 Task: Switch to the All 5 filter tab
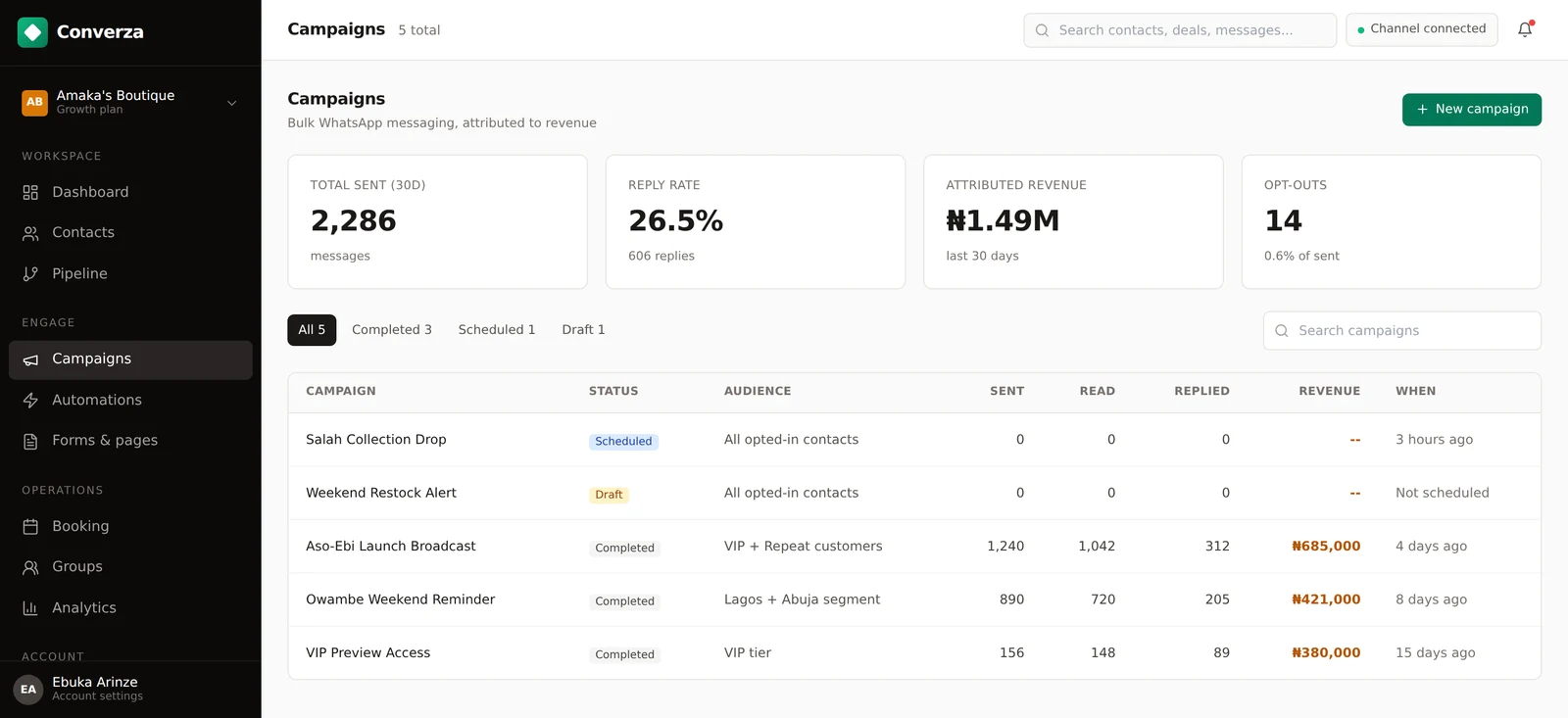(312, 330)
